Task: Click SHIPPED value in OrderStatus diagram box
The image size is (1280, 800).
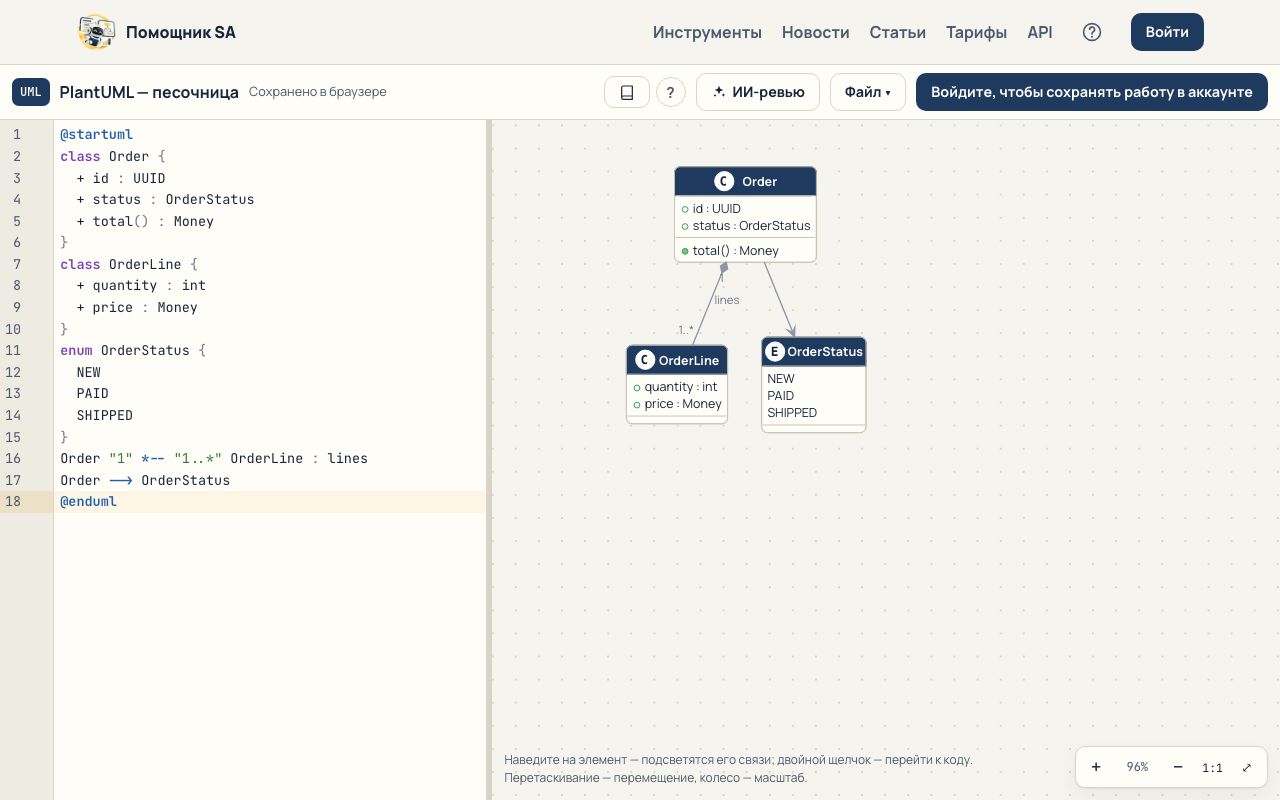Action: [x=792, y=413]
